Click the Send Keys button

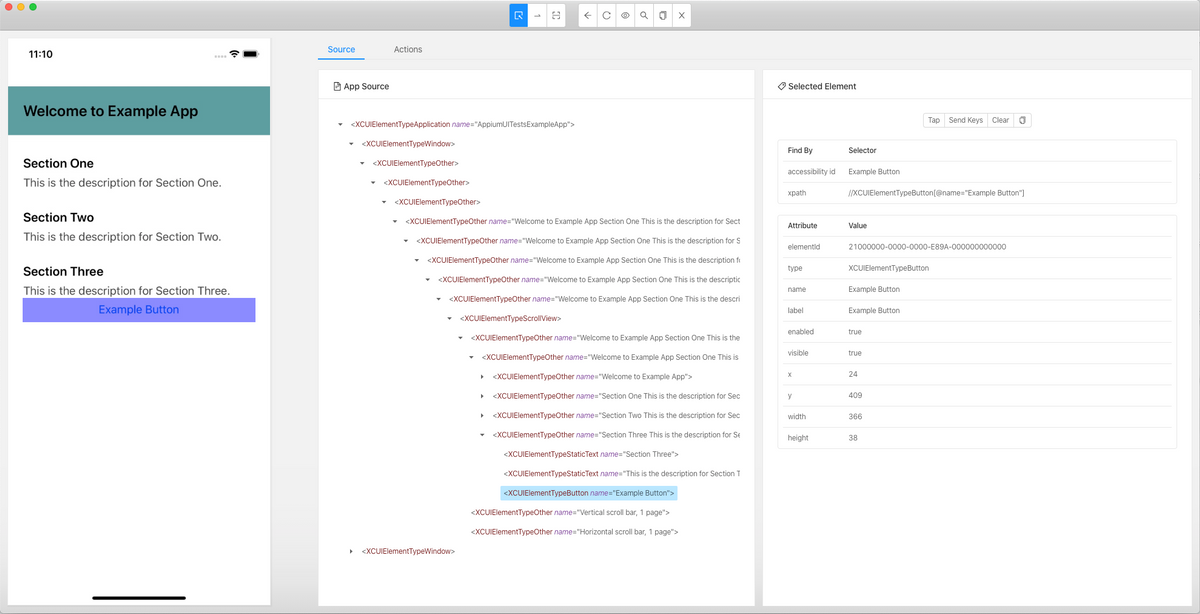tap(966, 120)
